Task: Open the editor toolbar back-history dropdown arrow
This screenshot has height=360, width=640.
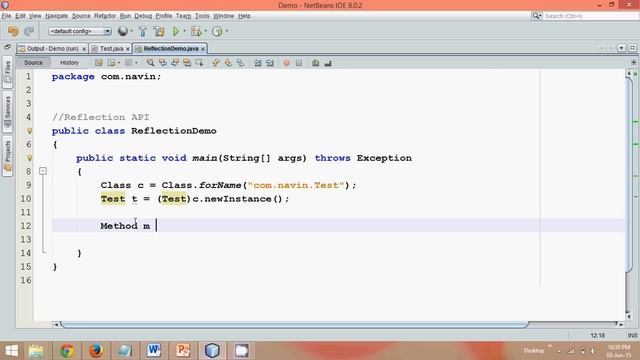Action: 119,63
